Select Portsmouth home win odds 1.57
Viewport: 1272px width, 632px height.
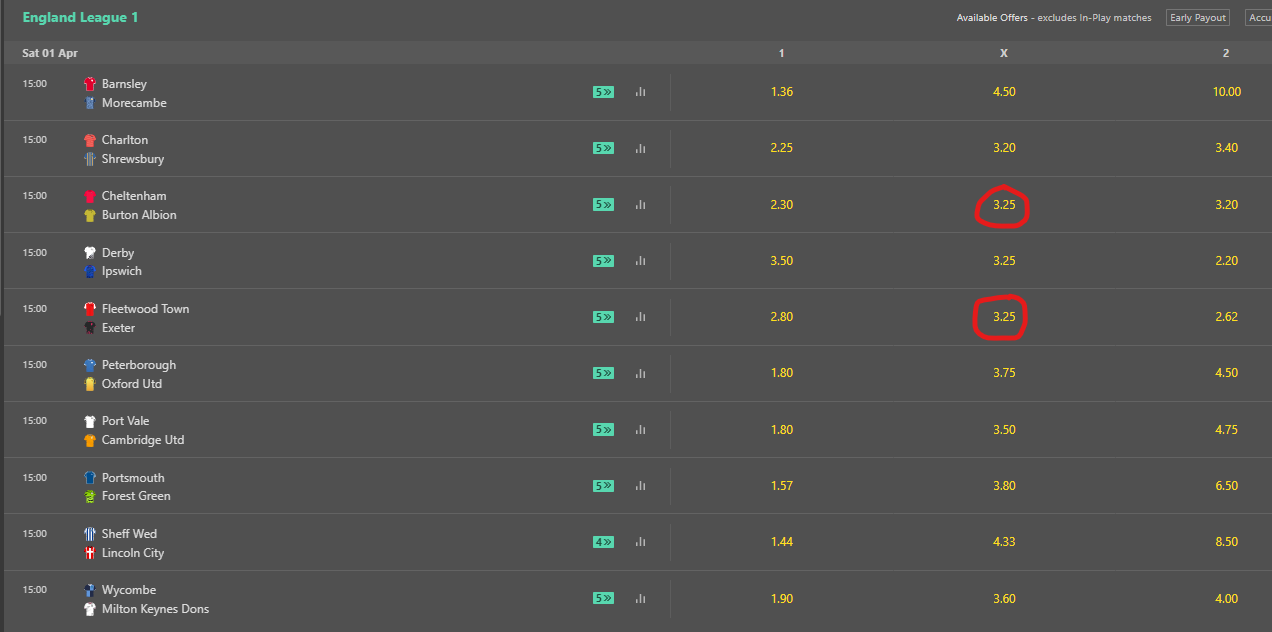tap(782, 486)
